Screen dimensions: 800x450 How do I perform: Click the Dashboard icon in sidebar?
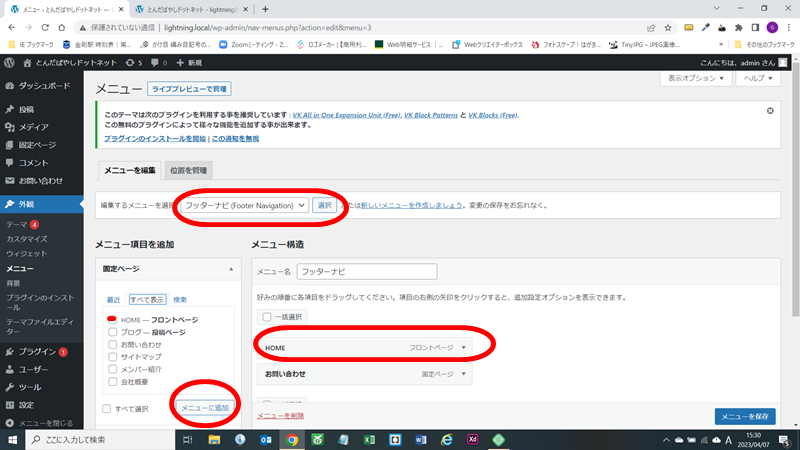9,87
